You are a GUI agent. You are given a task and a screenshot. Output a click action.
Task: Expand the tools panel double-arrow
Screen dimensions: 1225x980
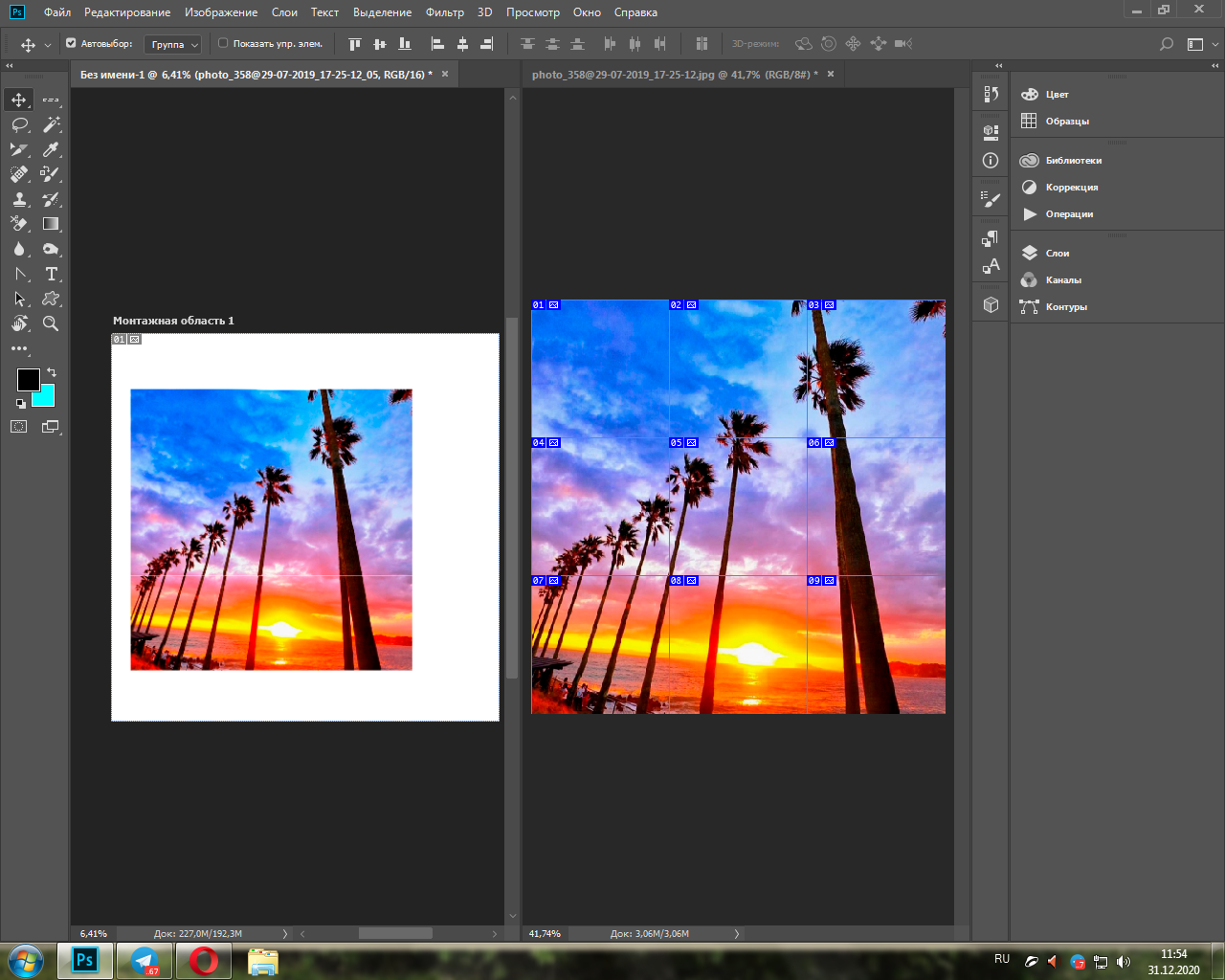pos(10,66)
